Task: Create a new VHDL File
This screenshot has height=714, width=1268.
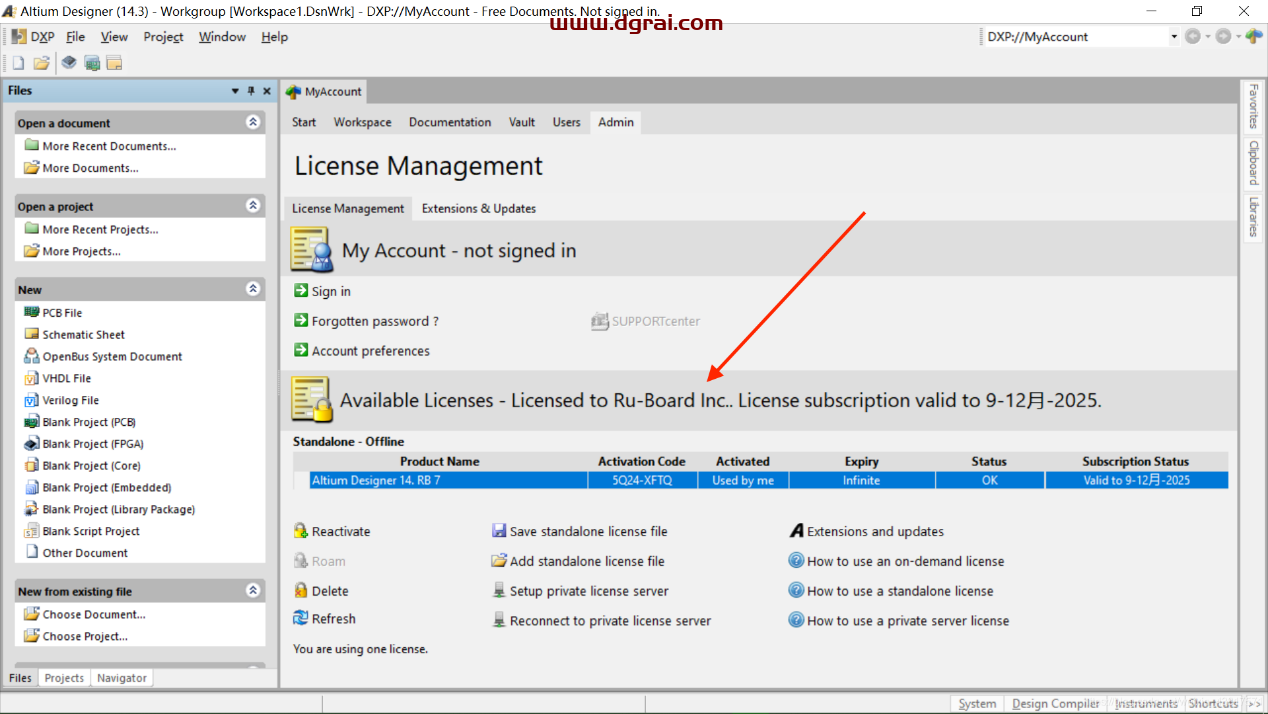Action: click(x=66, y=379)
